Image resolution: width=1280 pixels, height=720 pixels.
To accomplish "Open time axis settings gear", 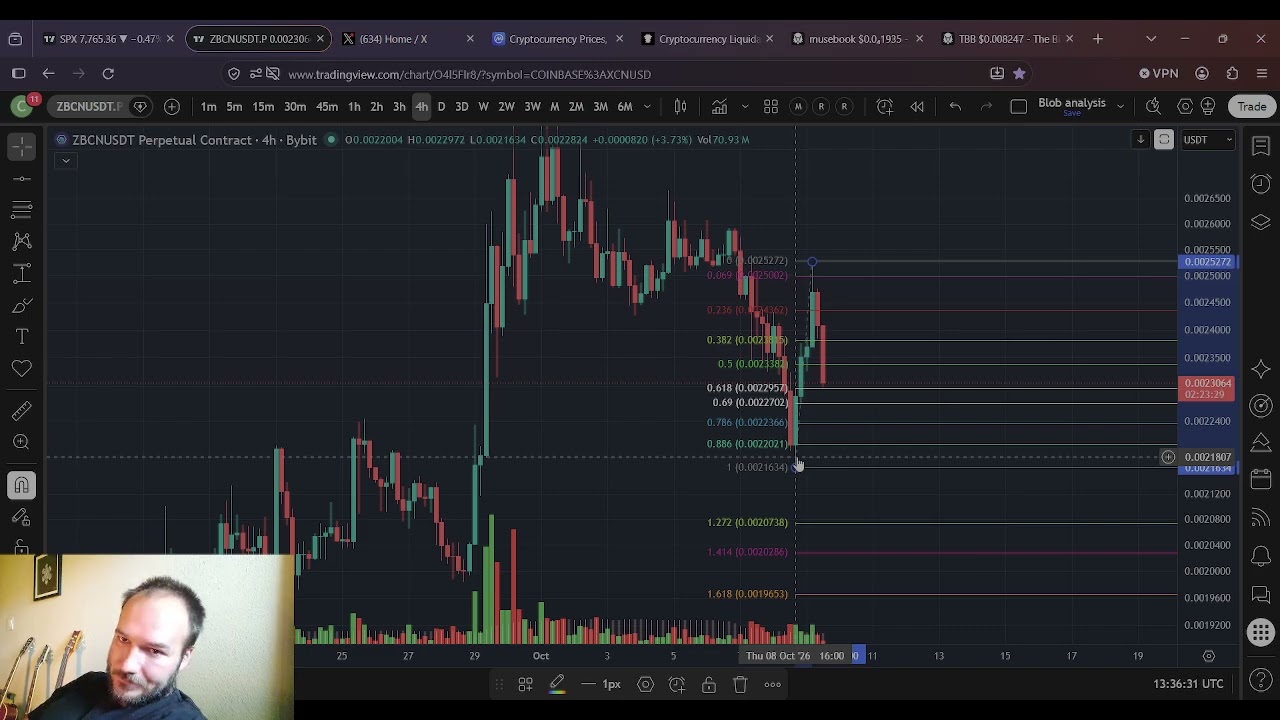I will pos(1208,656).
